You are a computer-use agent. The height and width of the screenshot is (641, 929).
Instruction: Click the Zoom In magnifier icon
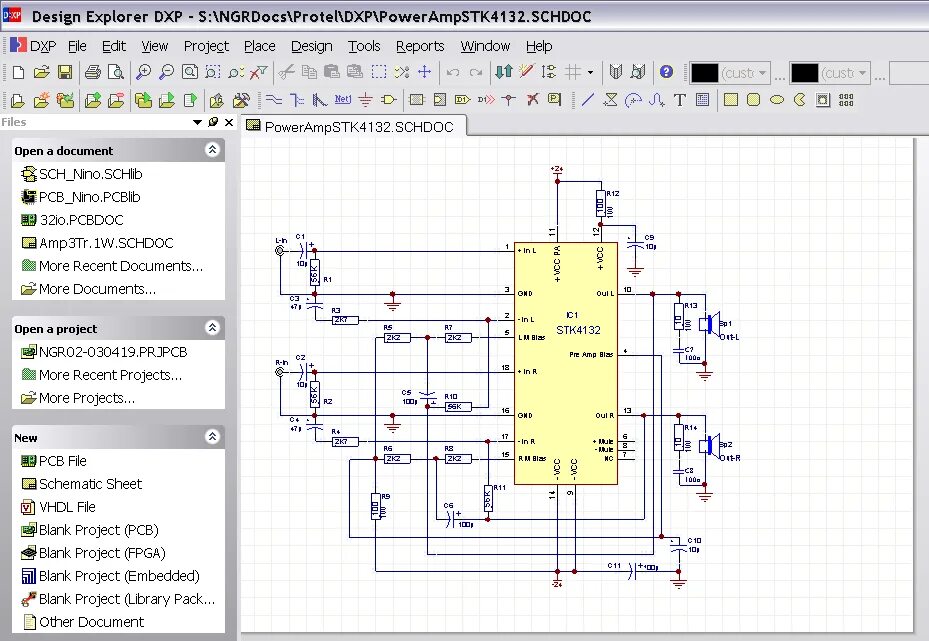pyautogui.click(x=143, y=72)
